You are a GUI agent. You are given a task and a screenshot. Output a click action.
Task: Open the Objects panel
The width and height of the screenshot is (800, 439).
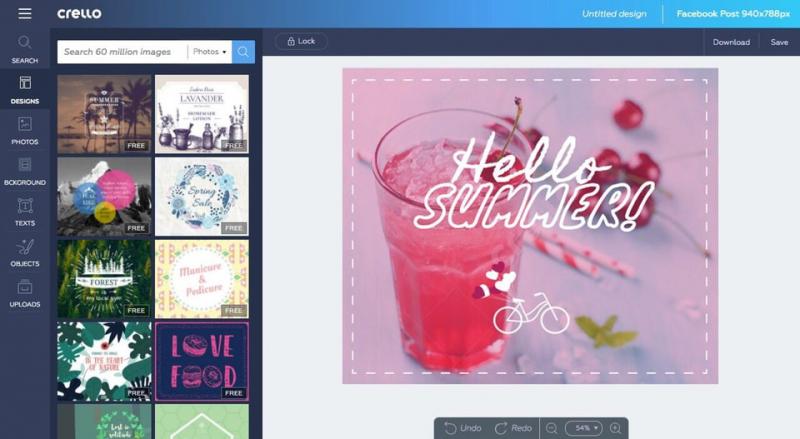pos(25,253)
